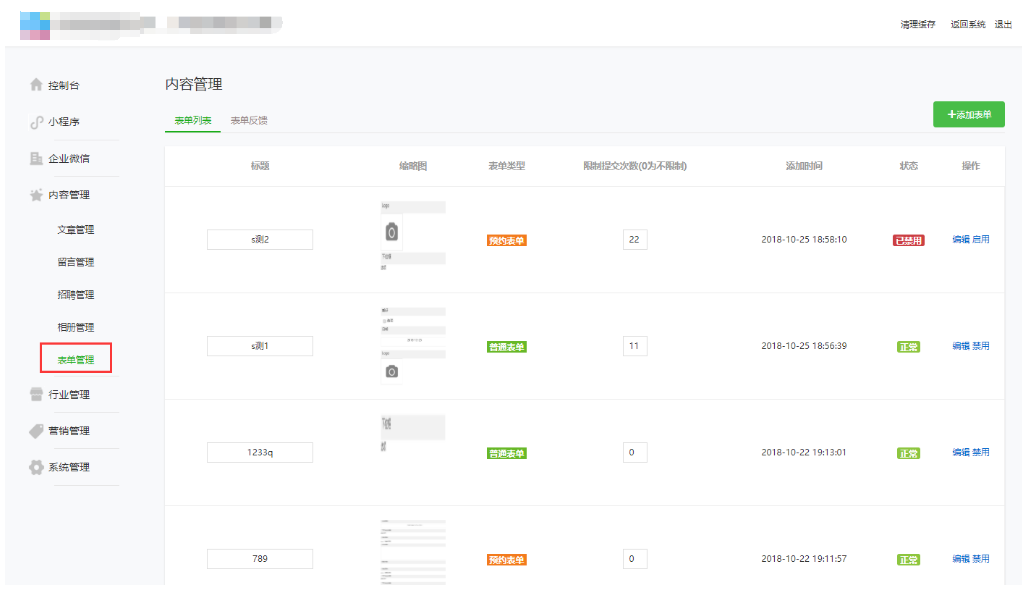Click 启用 for the s测2 row

click(981, 239)
